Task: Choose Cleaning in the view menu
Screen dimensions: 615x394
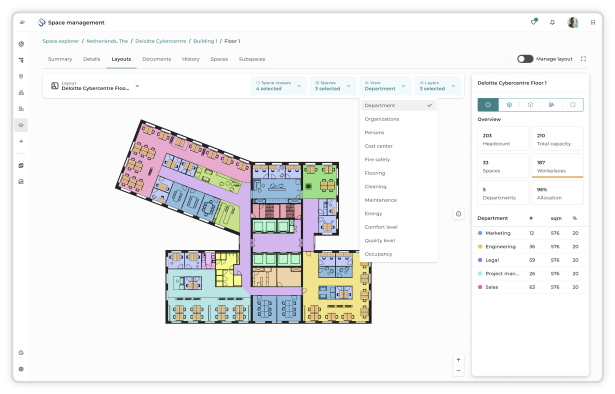Action: click(398, 187)
